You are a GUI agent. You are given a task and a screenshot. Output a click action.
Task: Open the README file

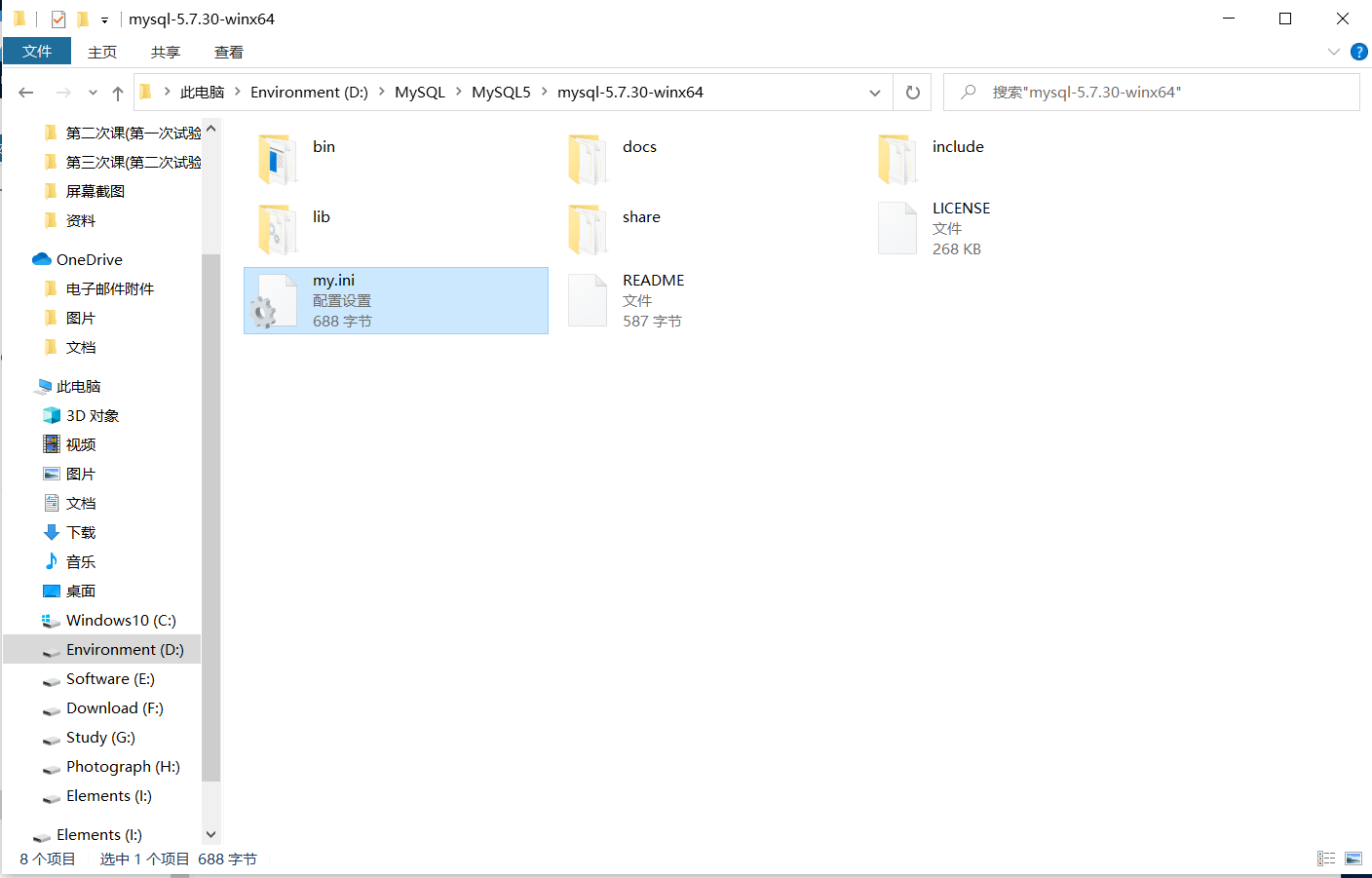tap(653, 280)
